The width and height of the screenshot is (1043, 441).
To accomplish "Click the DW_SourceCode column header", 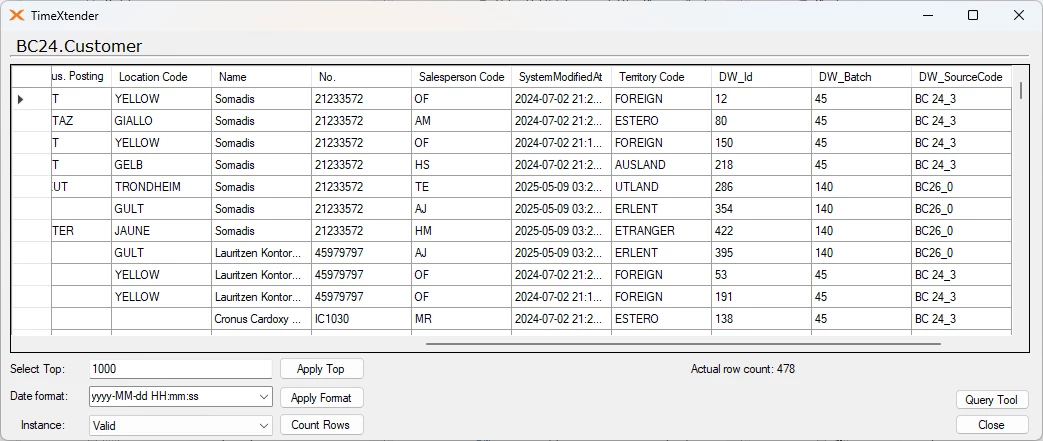I will point(962,76).
